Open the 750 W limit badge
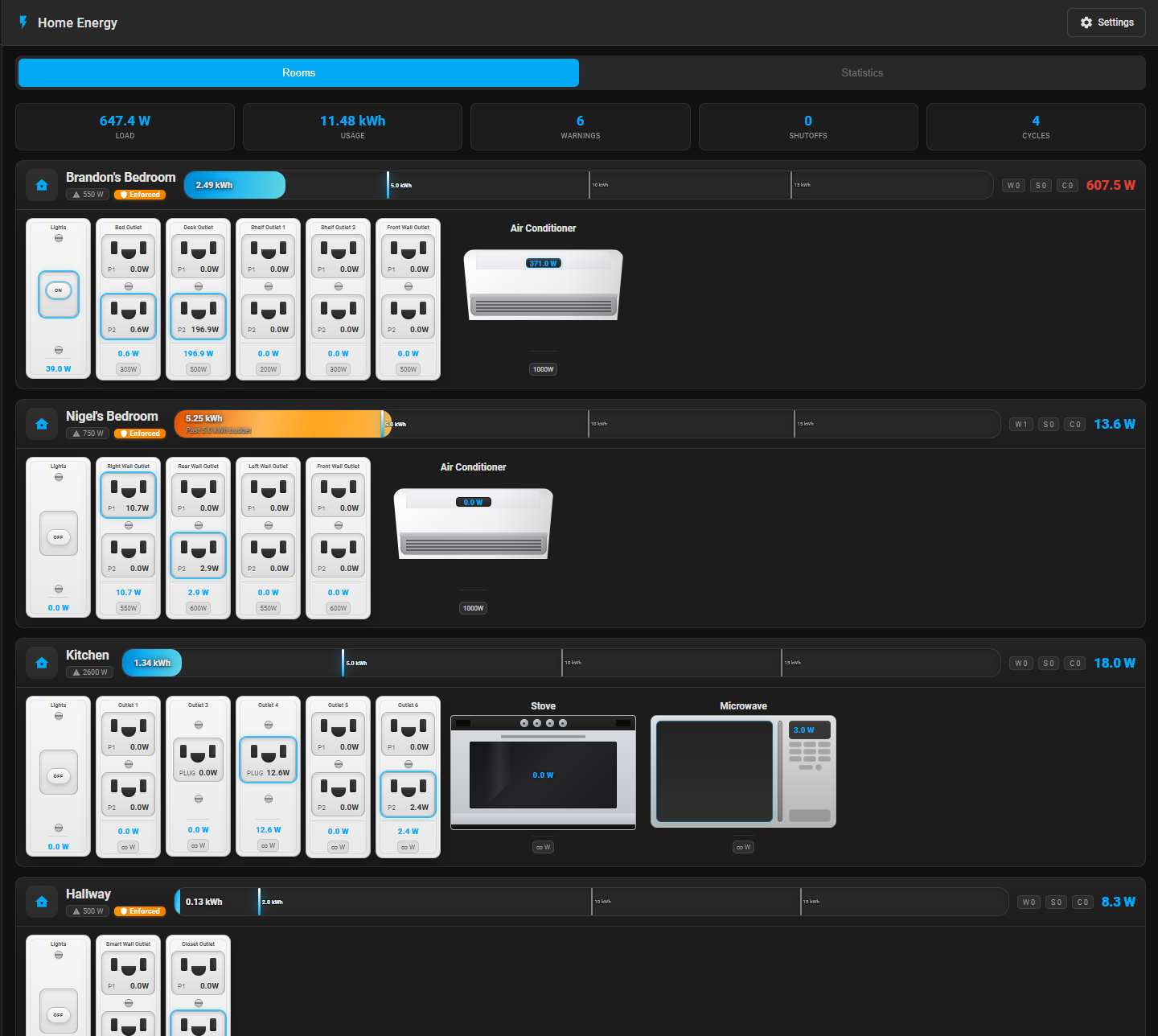The width and height of the screenshot is (1158, 1036). (88, 434)
